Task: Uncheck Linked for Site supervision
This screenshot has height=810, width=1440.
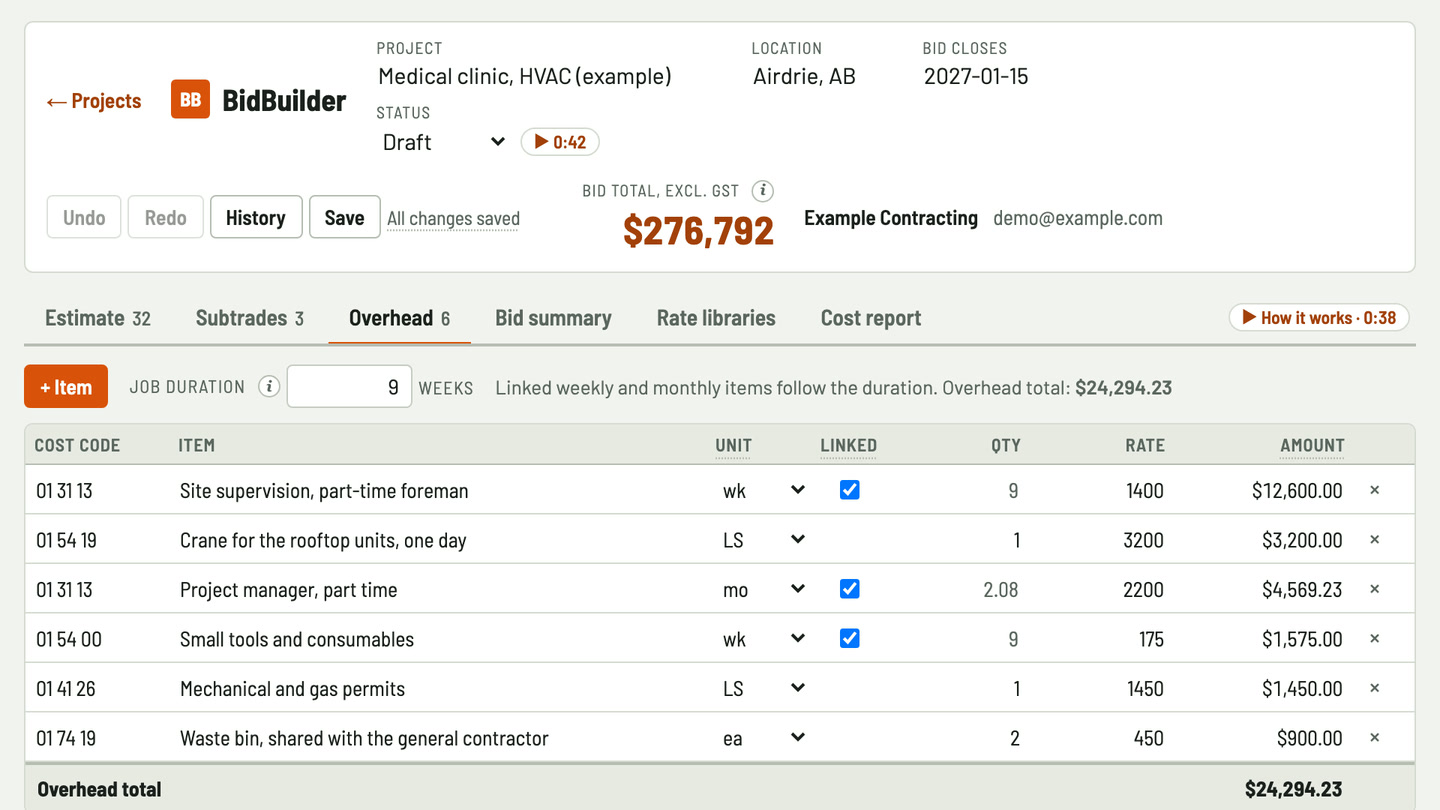Action: [849, 490]
